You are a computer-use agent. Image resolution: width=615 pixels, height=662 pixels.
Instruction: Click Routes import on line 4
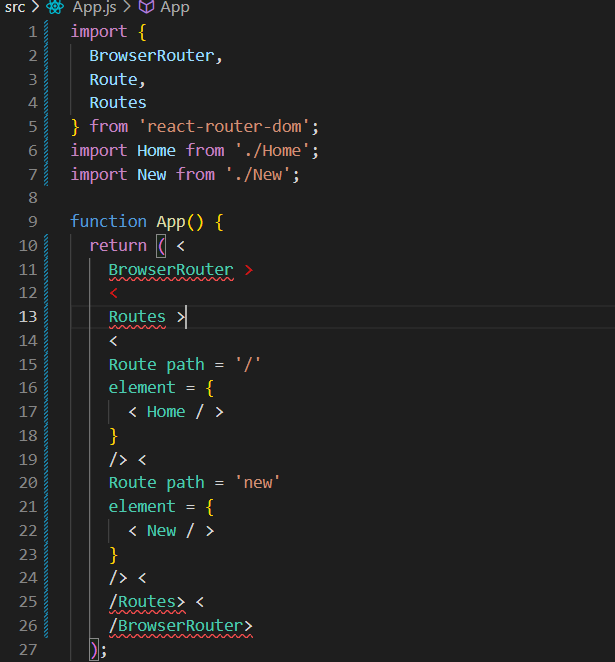[x=118, y=103]
